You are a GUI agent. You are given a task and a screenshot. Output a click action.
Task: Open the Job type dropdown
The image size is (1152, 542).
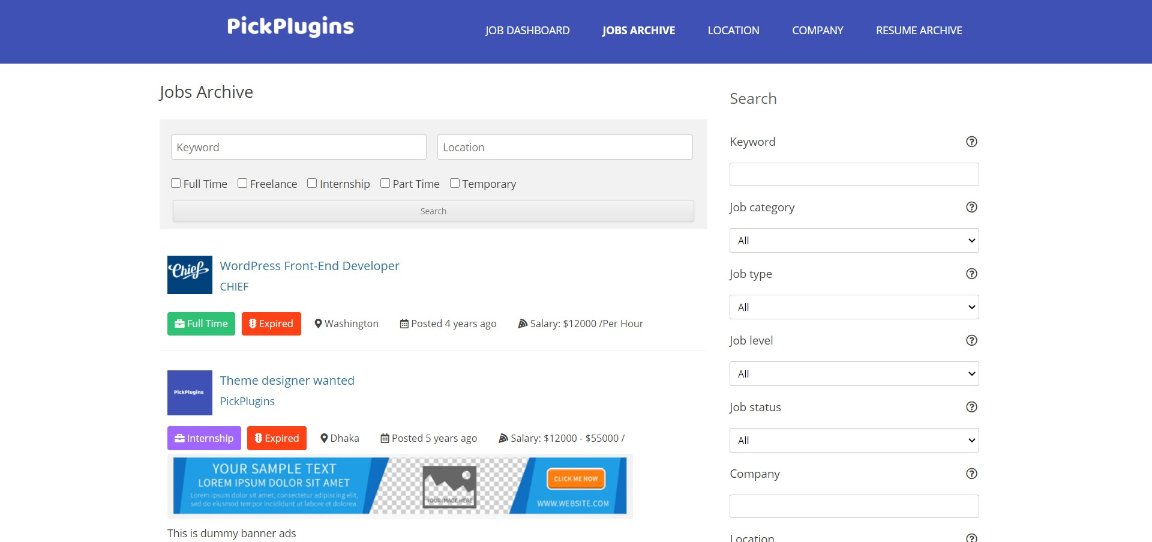point(854,307)
